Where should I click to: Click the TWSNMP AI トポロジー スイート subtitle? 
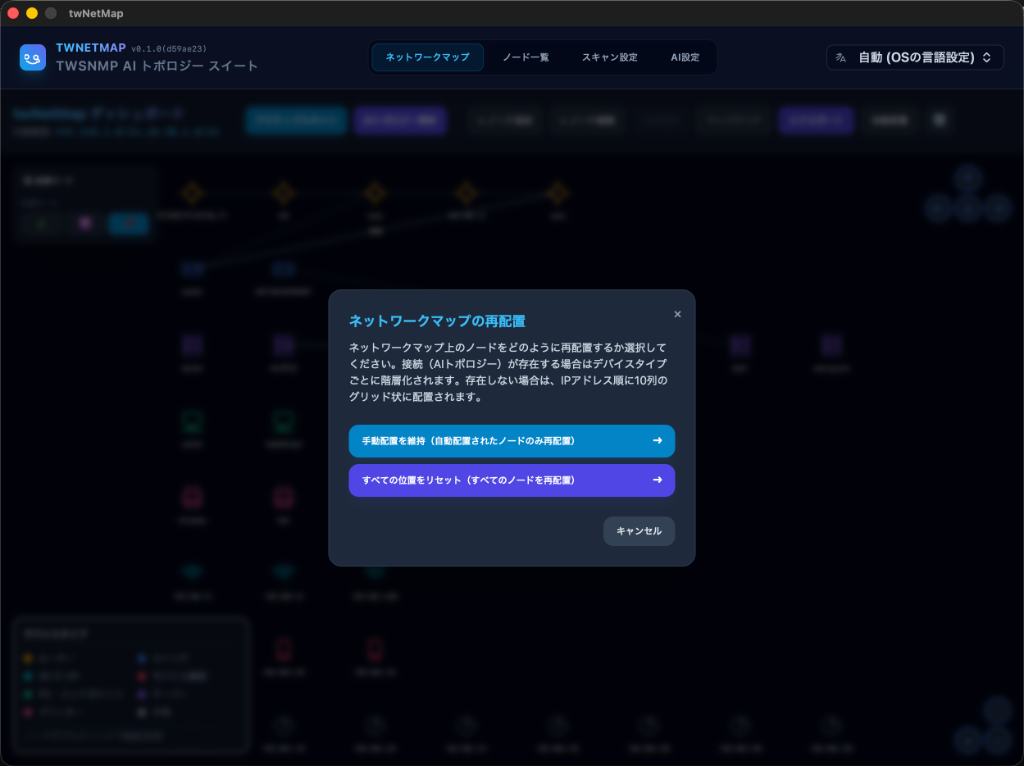click(x=157, y=66)
